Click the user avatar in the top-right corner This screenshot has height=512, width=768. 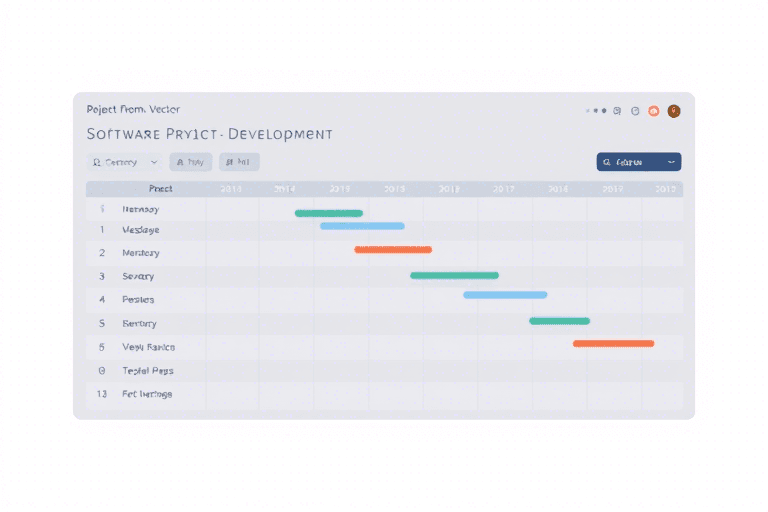pyautogui.click(x=674, y=111)
